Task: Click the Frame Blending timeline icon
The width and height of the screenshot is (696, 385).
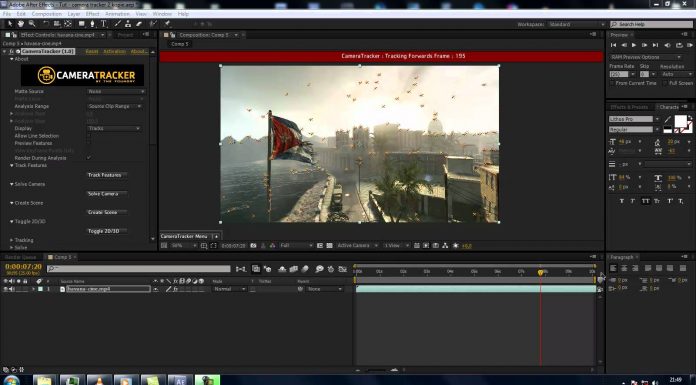Action: pos(293,269)
